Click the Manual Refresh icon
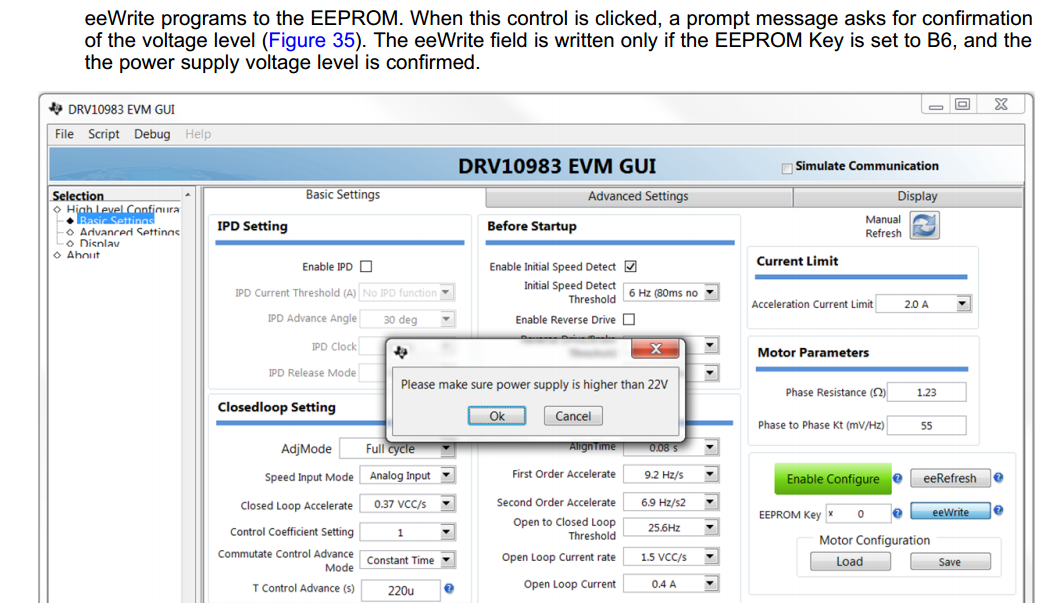This screenshot has width=1056, height=603. pyautogui.click(x=925, y=226)
